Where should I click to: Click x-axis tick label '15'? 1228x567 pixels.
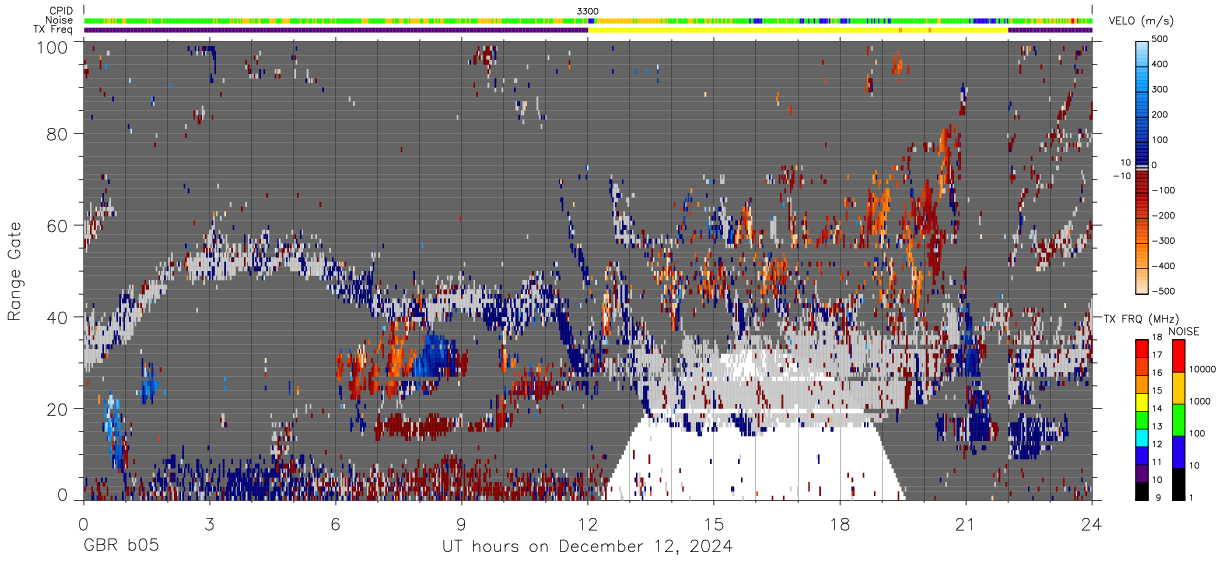(714, 523)
